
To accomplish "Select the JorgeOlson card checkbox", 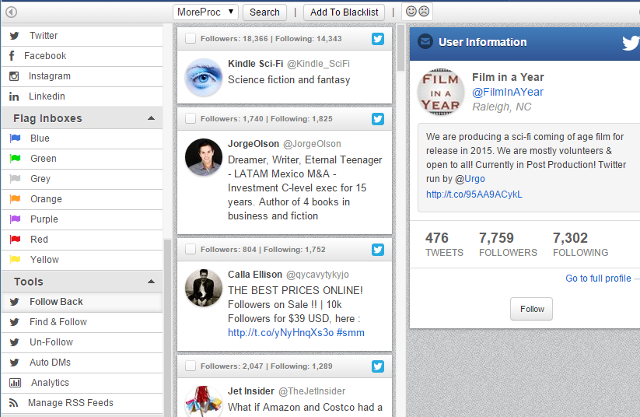I will click(190, 118).
